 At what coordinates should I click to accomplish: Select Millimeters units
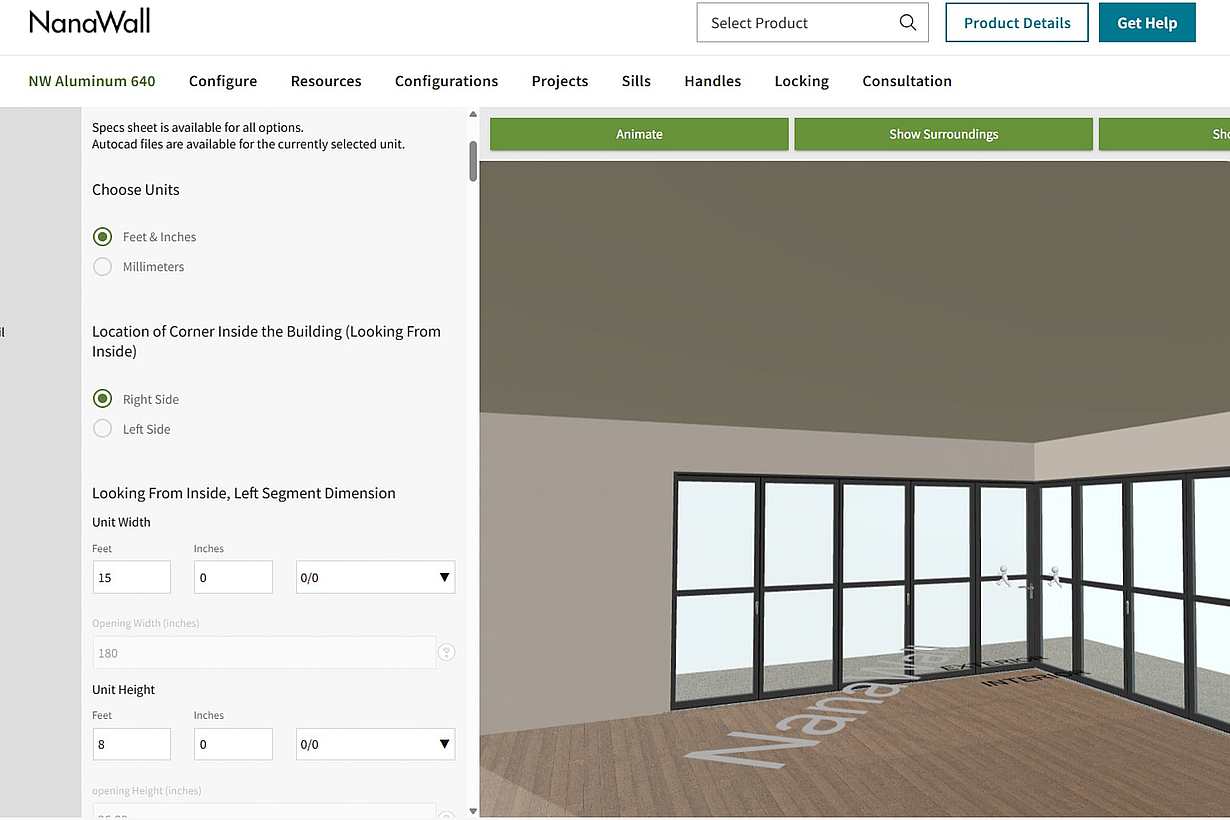[102, 267]
